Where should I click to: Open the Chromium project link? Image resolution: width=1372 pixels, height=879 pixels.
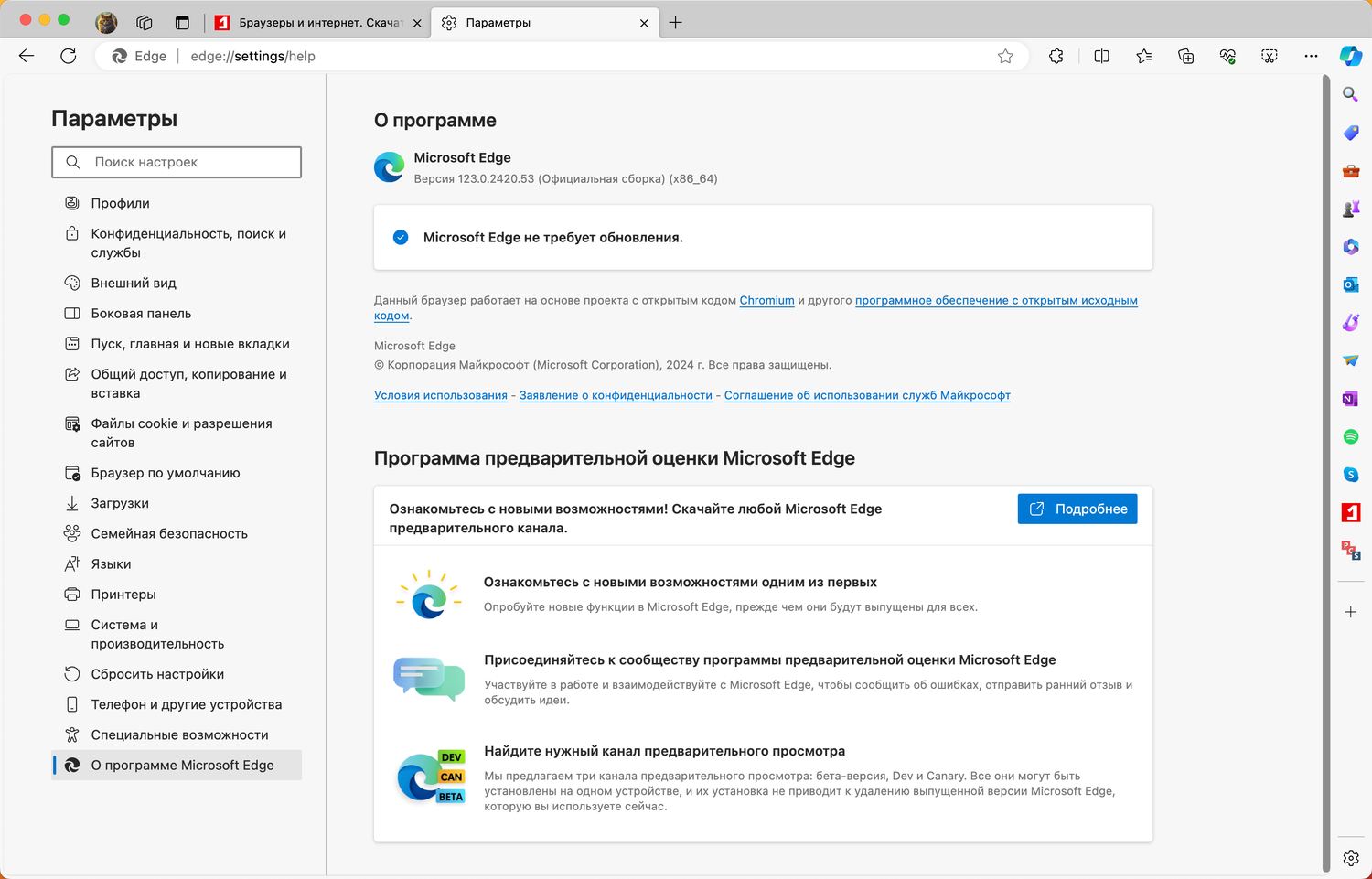(766, 300)
